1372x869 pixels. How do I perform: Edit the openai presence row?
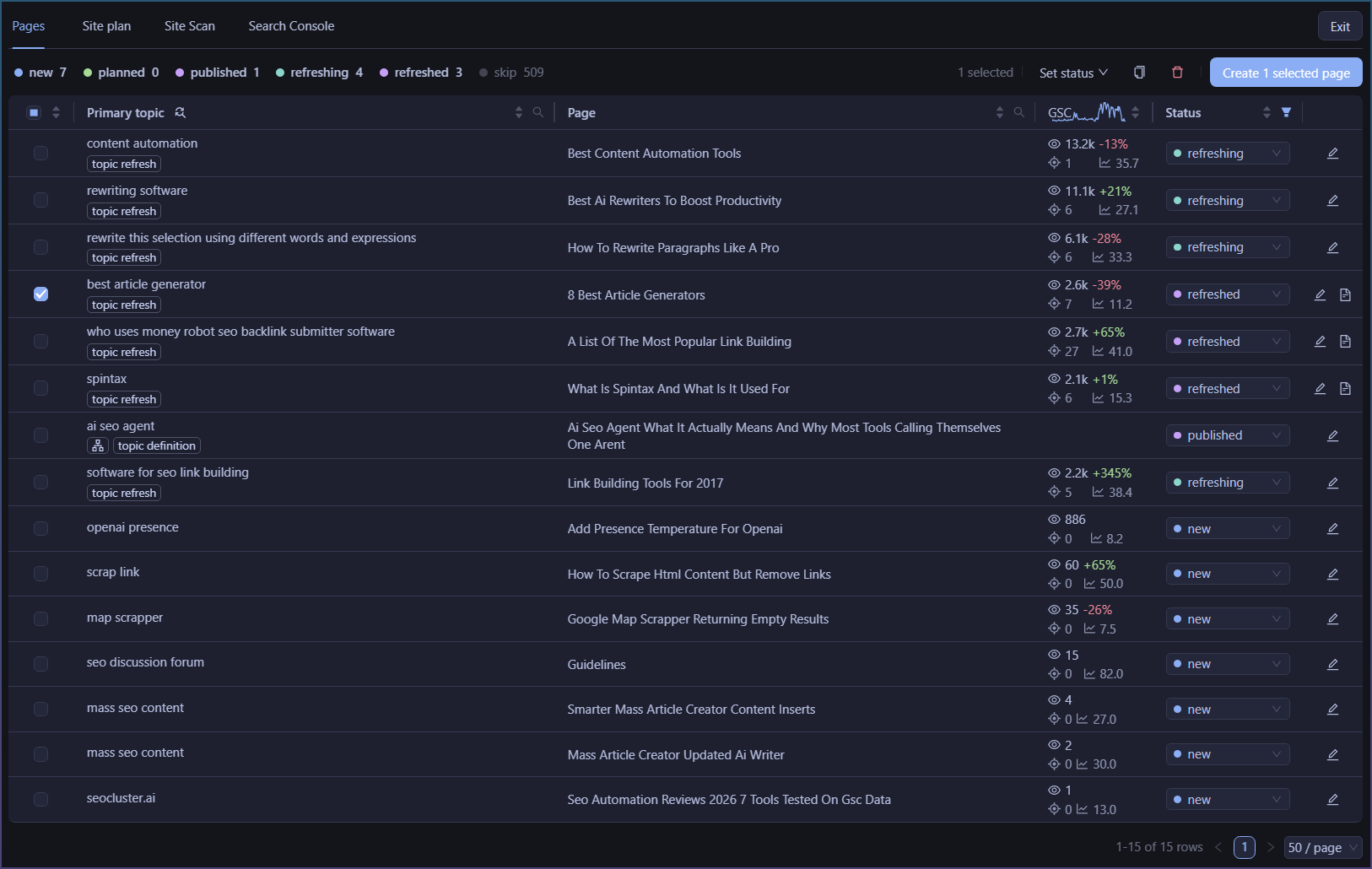(1333, 529)
